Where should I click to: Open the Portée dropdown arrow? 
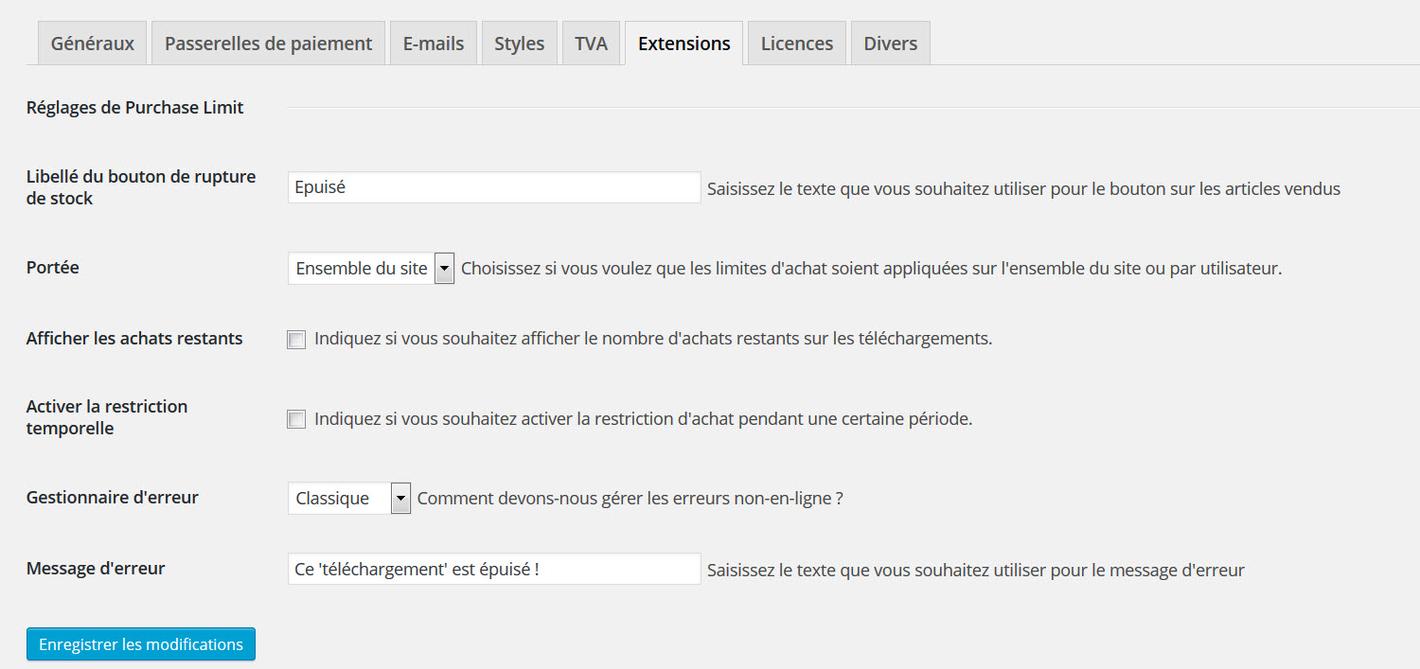click(x=445, y=268)
